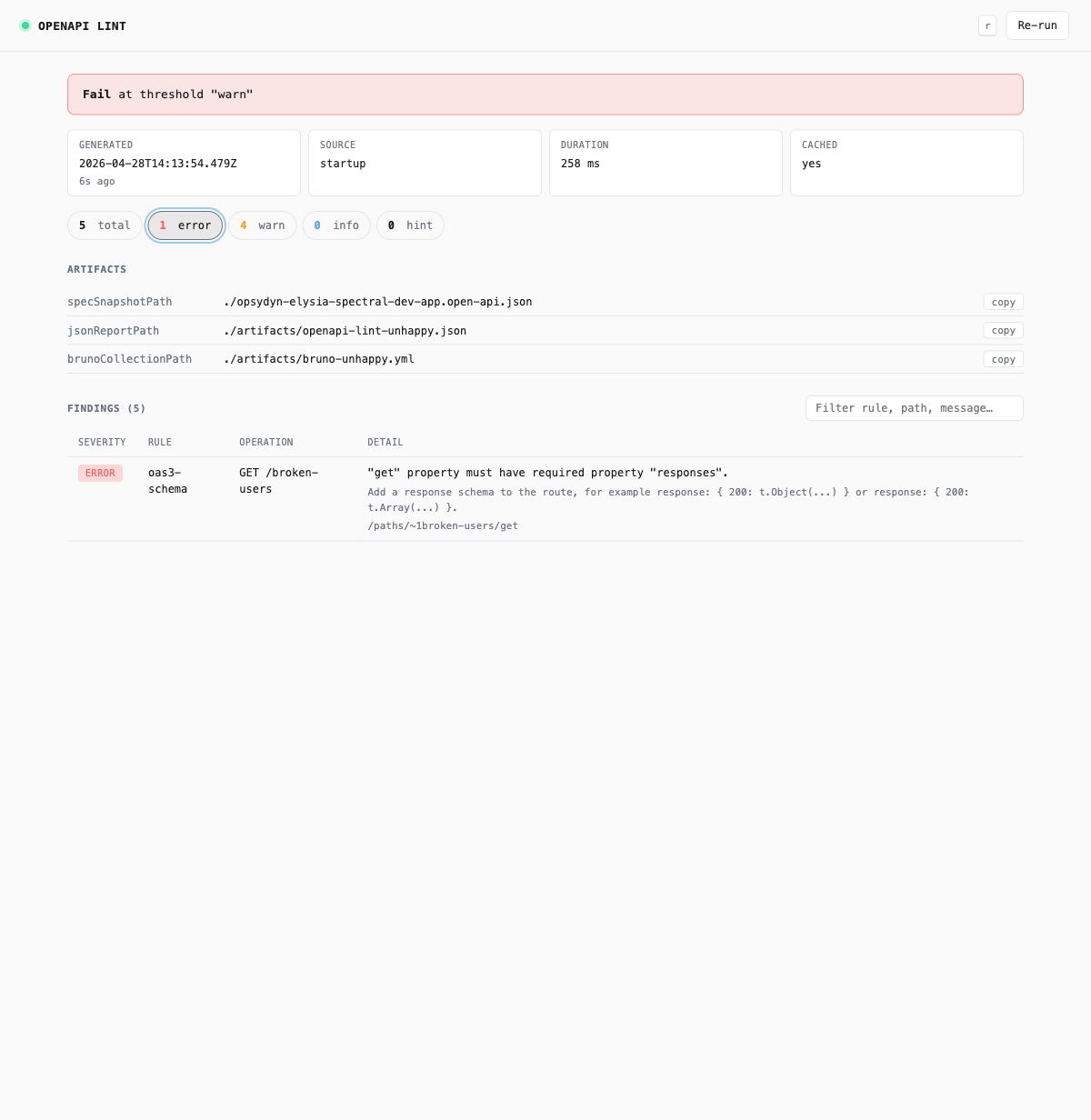Click the 'FINDINGS (5)' heading
Screen dimensions: 1091x1120
[106, 408]
